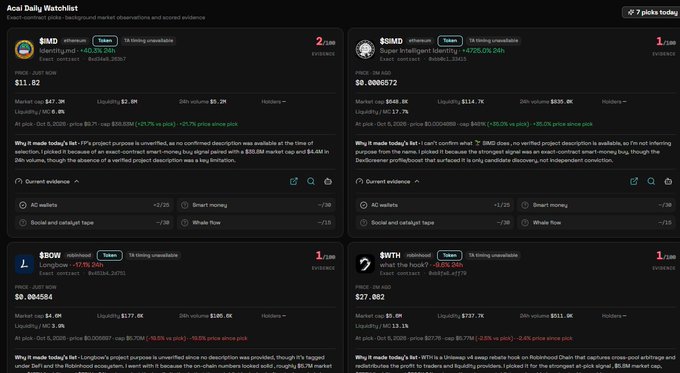Click price $0.004584 on $BOW card

click(33, 297)
